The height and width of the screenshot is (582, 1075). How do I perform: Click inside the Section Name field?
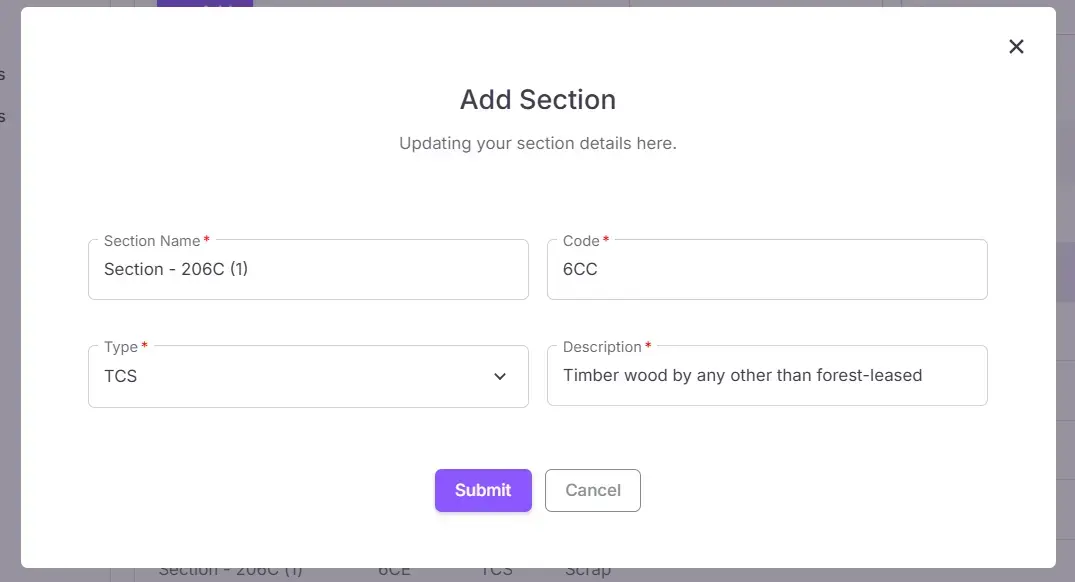[308, 269]
